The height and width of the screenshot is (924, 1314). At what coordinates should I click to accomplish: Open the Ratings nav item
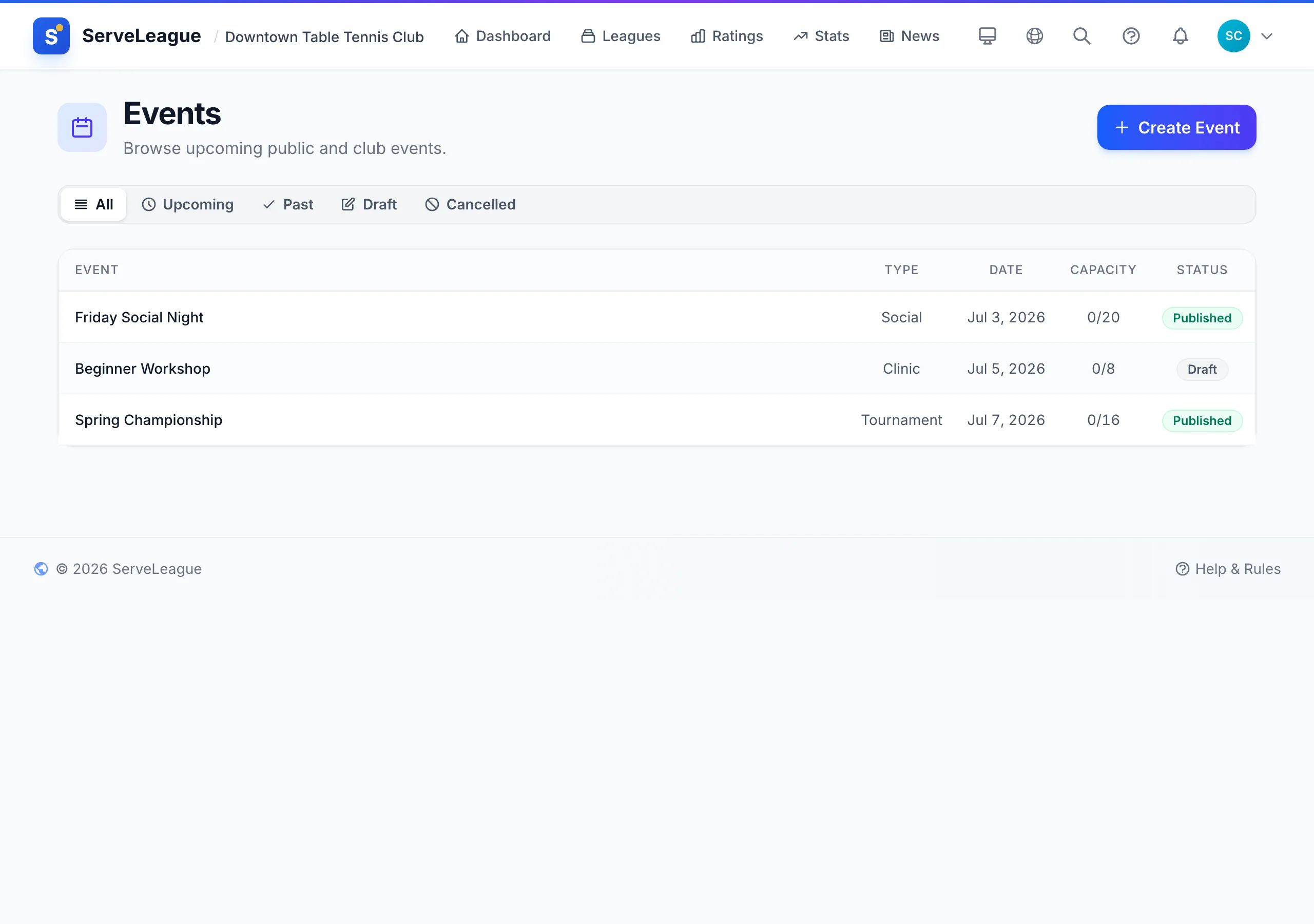[x=727, y=36]
